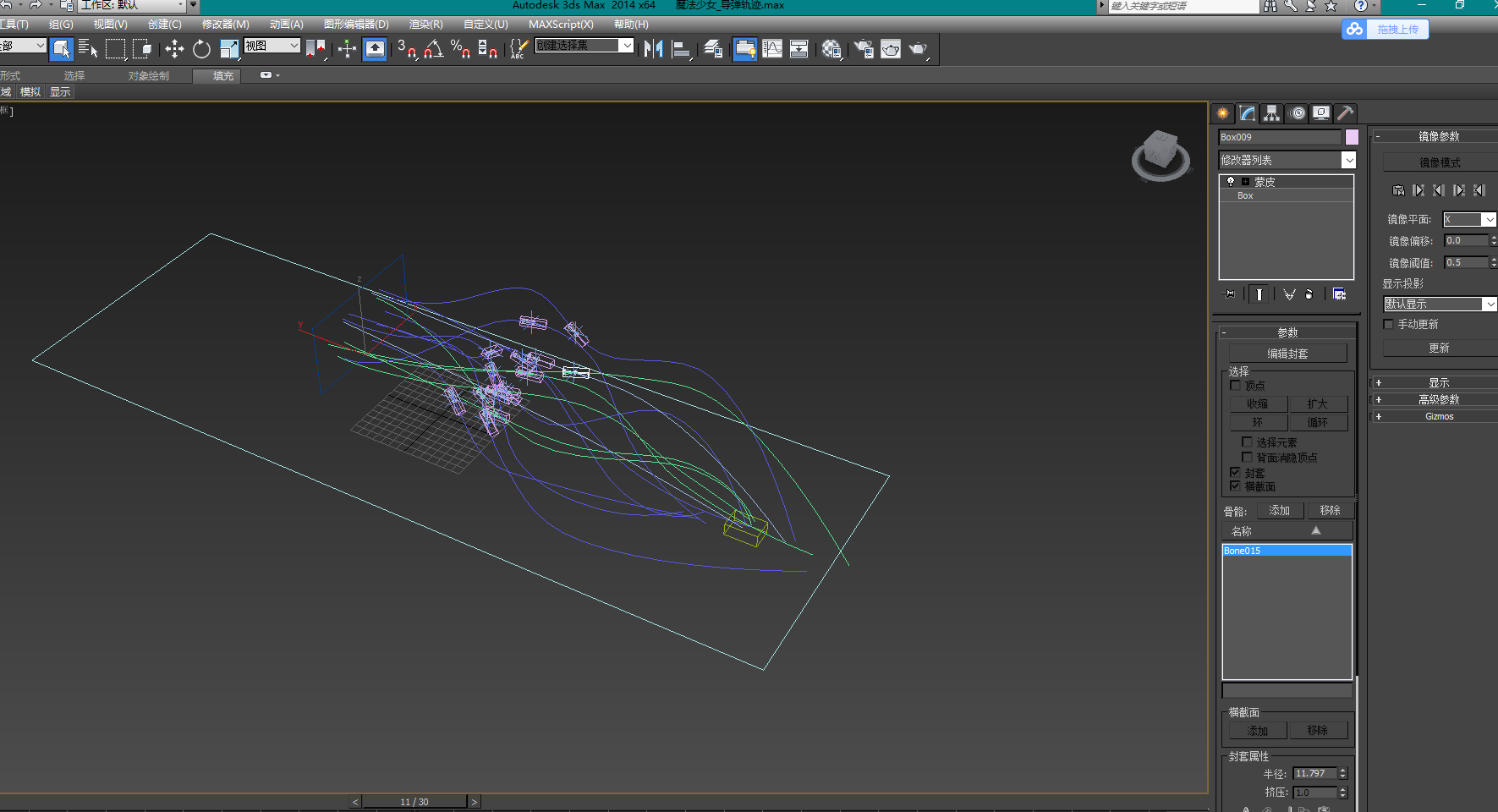Switch to the Create command panel tab
This screenshot has height=812, width=1498.
1223,113
